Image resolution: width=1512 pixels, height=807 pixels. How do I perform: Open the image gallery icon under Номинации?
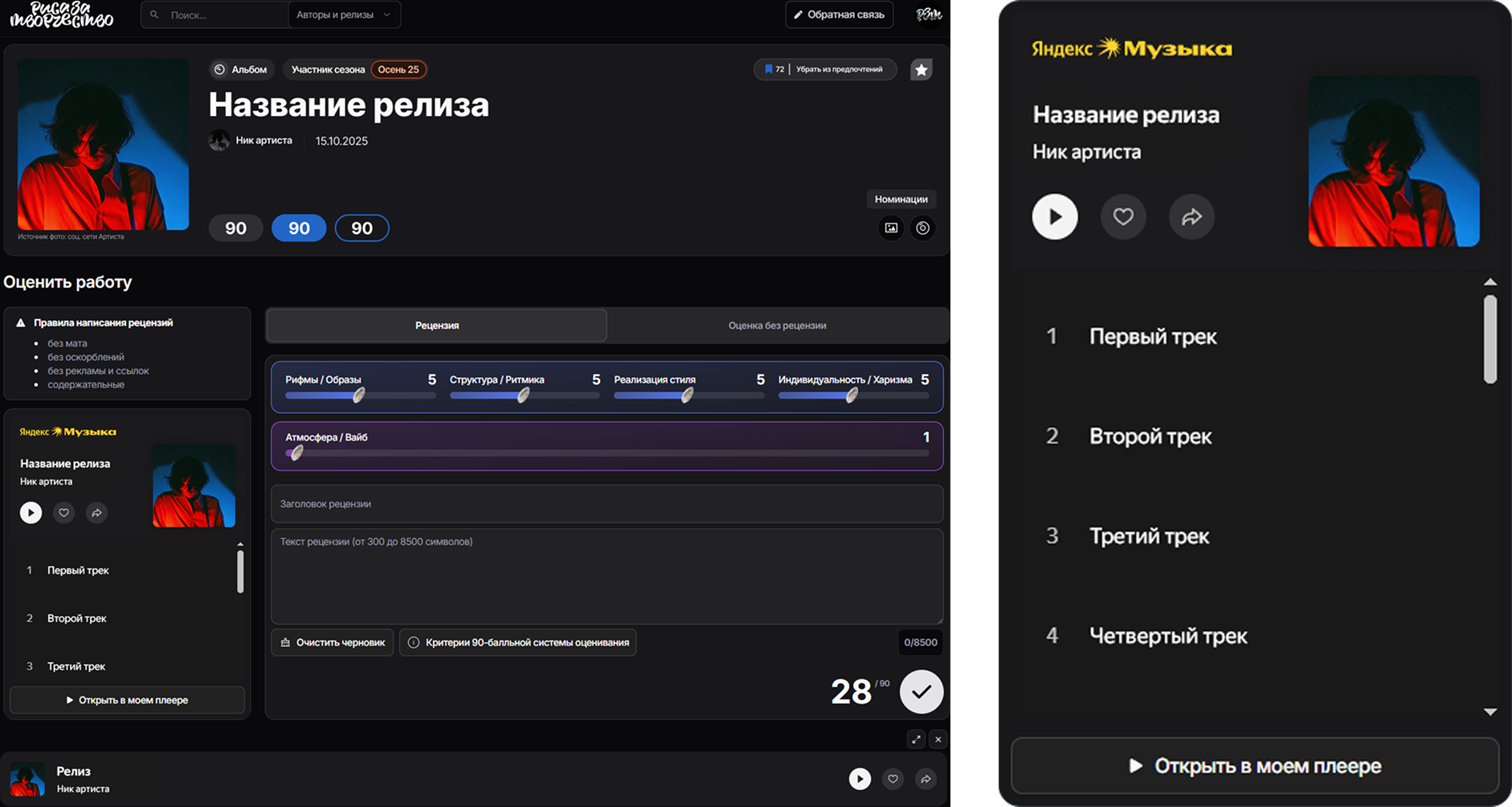coord(891,228)
